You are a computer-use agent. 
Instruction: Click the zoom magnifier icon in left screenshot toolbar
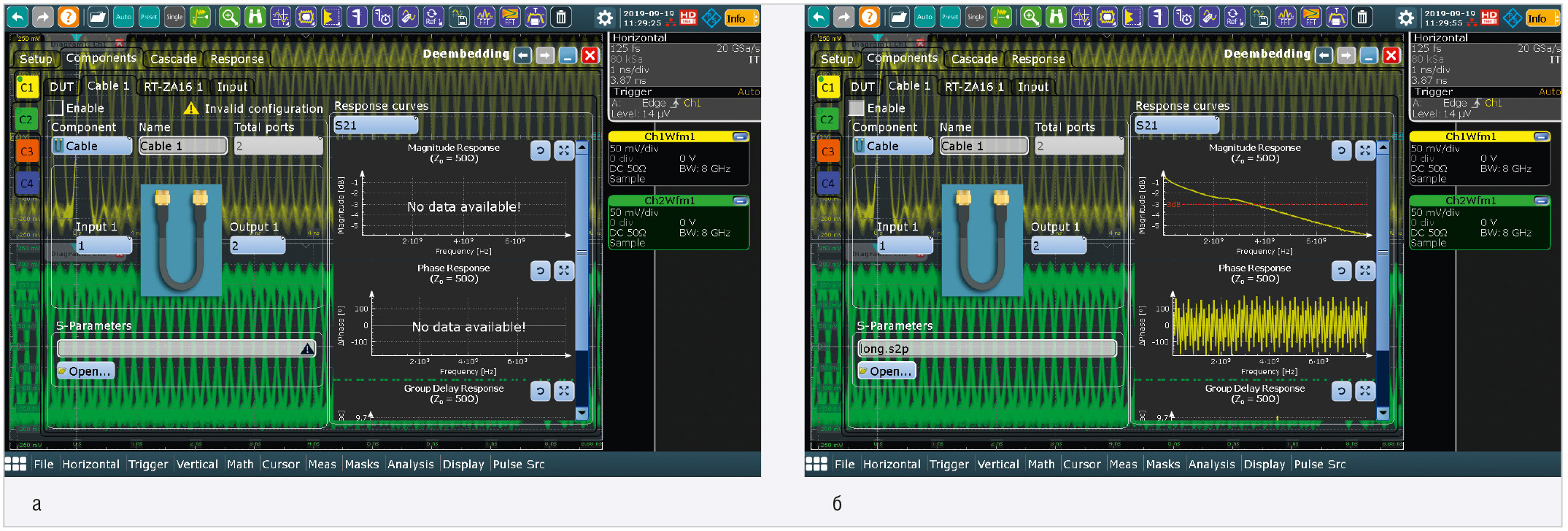229,17
